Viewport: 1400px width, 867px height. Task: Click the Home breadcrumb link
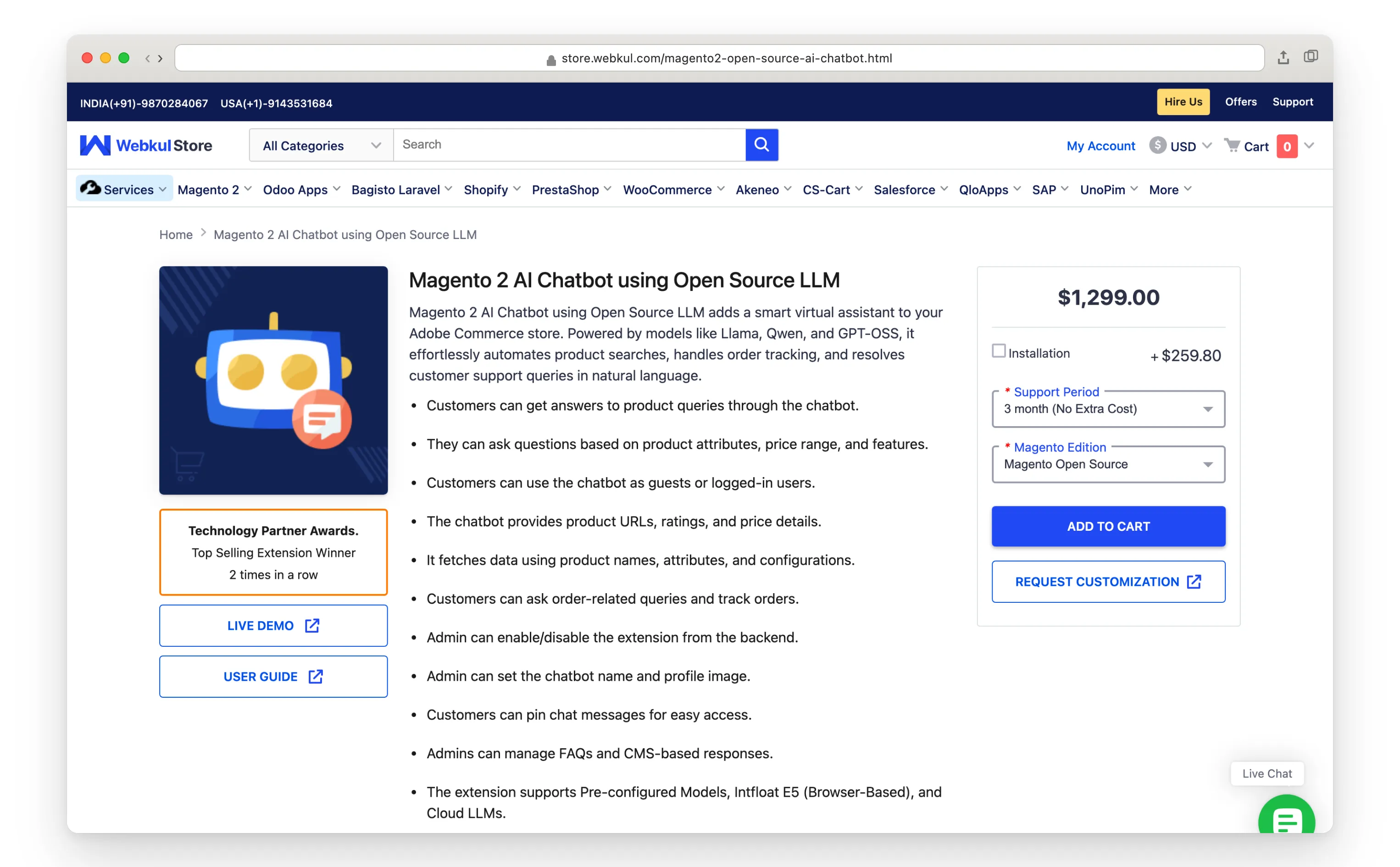pyautogui.click(x=175, y=234)
